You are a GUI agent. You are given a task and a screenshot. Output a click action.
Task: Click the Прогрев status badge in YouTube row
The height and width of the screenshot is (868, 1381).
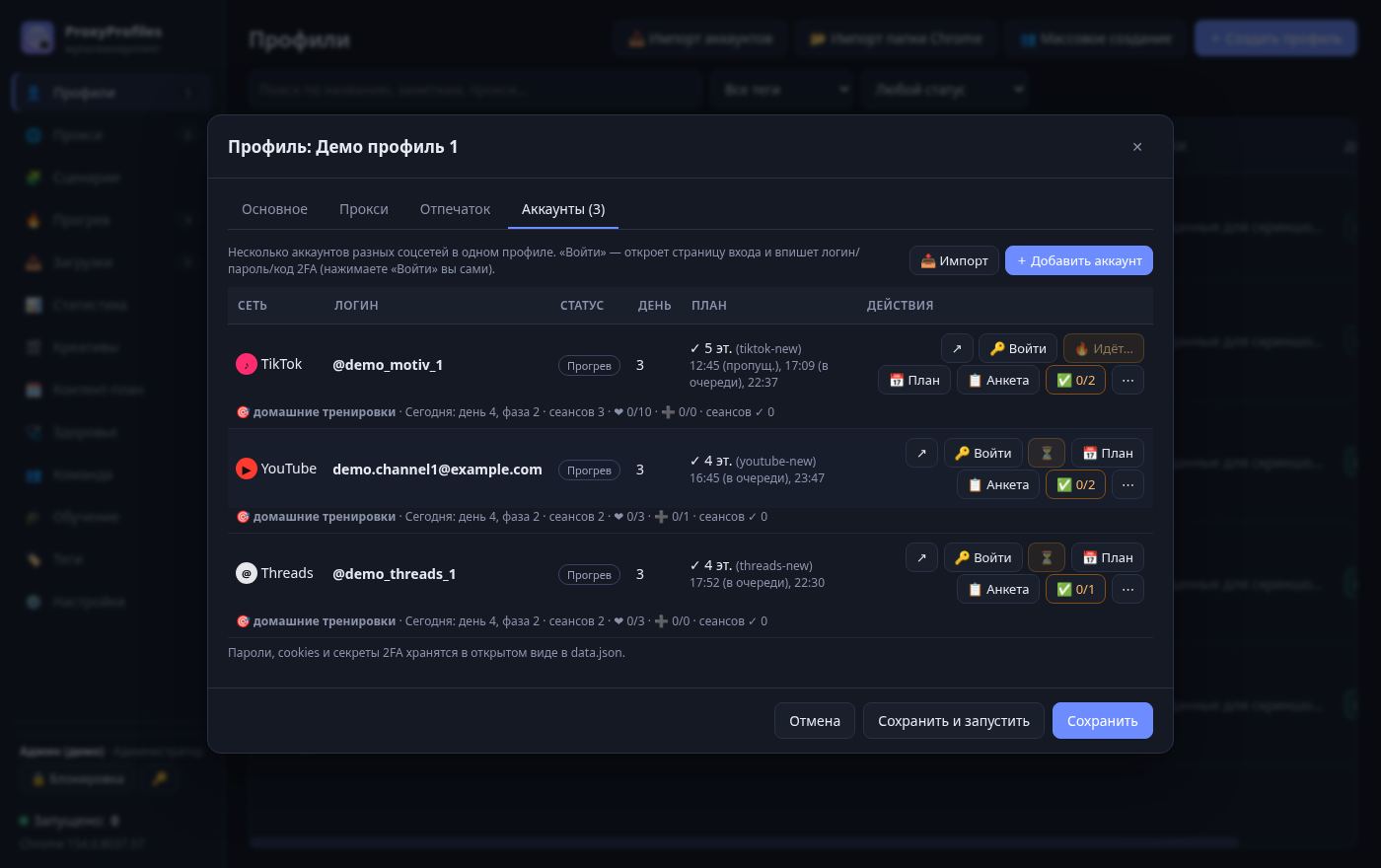589,470
